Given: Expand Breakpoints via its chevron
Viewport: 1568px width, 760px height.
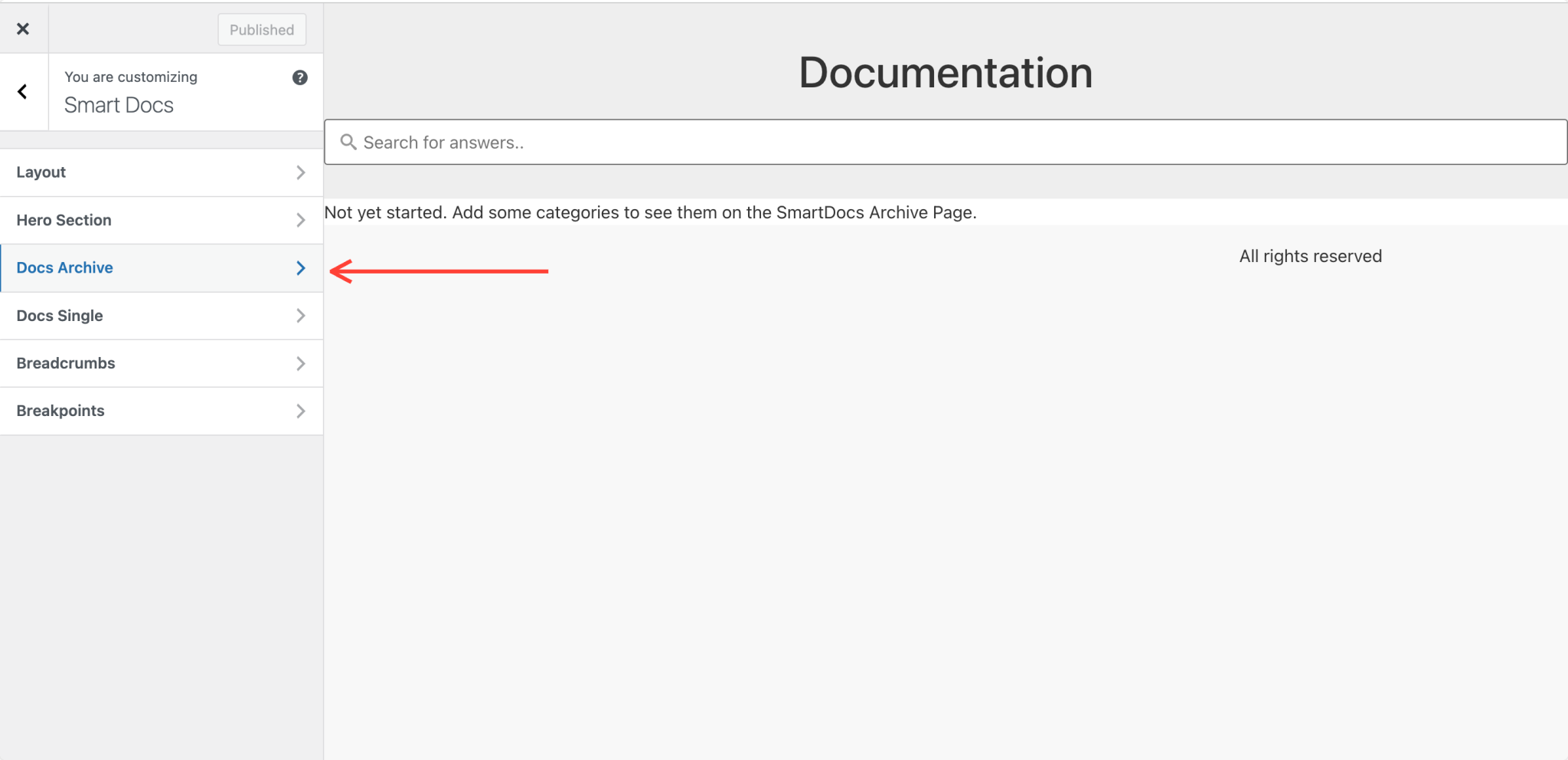Looking at the screenshot, I should (301, 411).
